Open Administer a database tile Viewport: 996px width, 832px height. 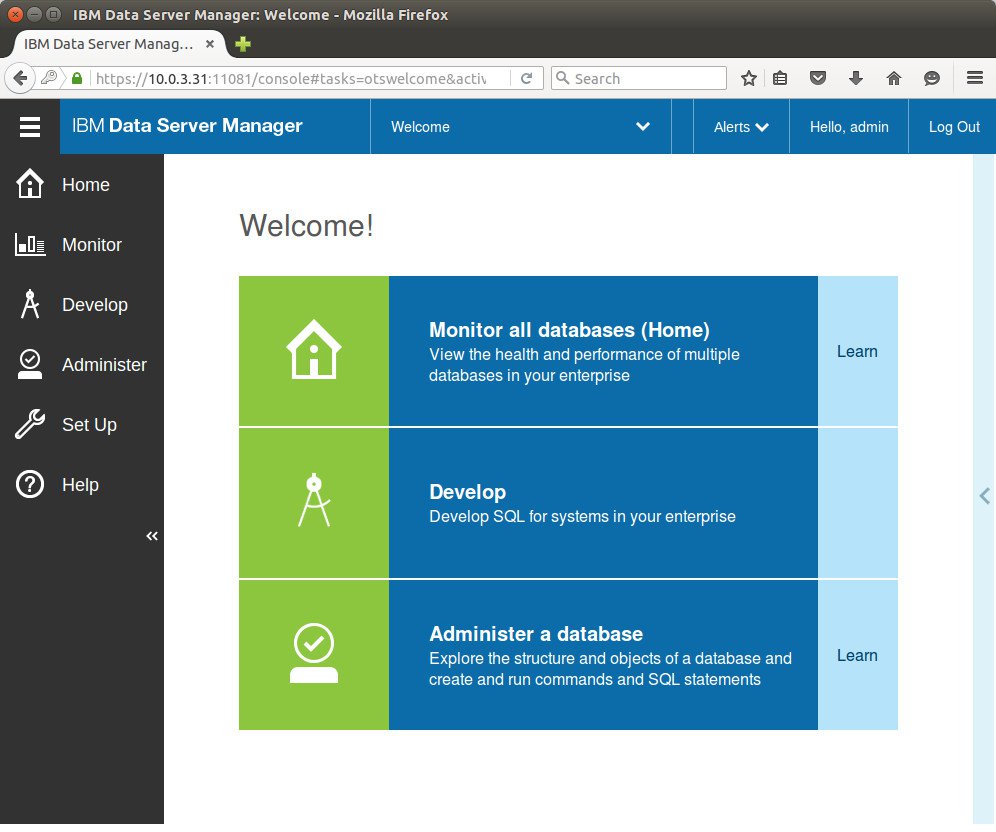click(603, 655)
